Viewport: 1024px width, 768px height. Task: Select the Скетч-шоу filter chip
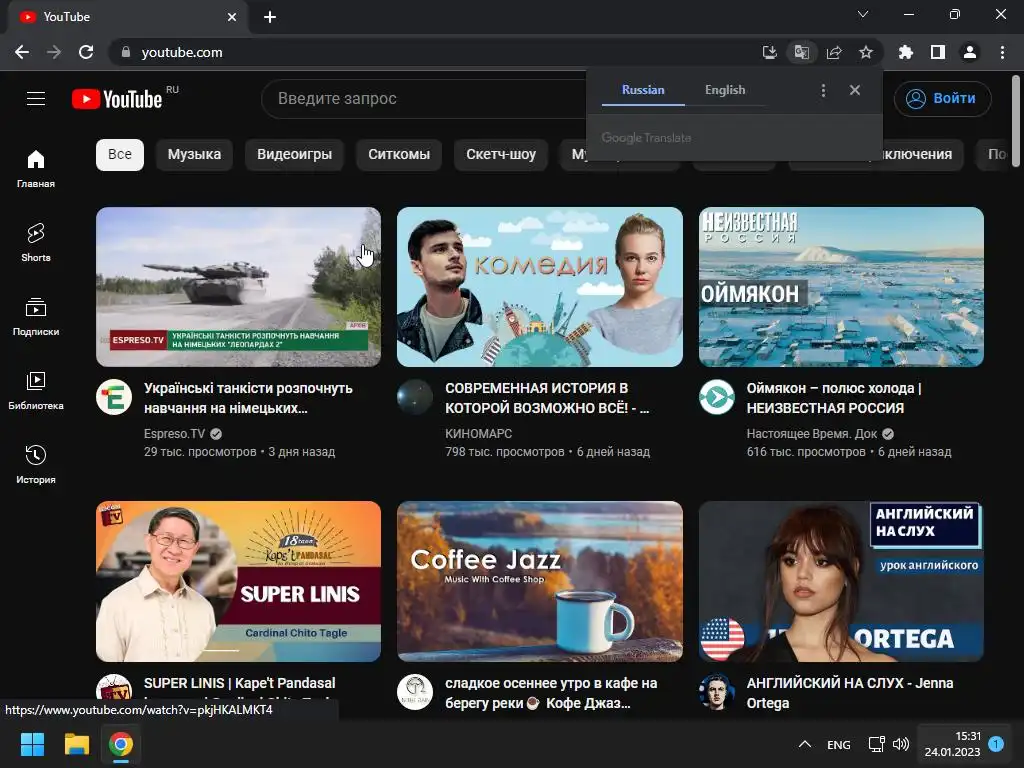click(501, 155)
